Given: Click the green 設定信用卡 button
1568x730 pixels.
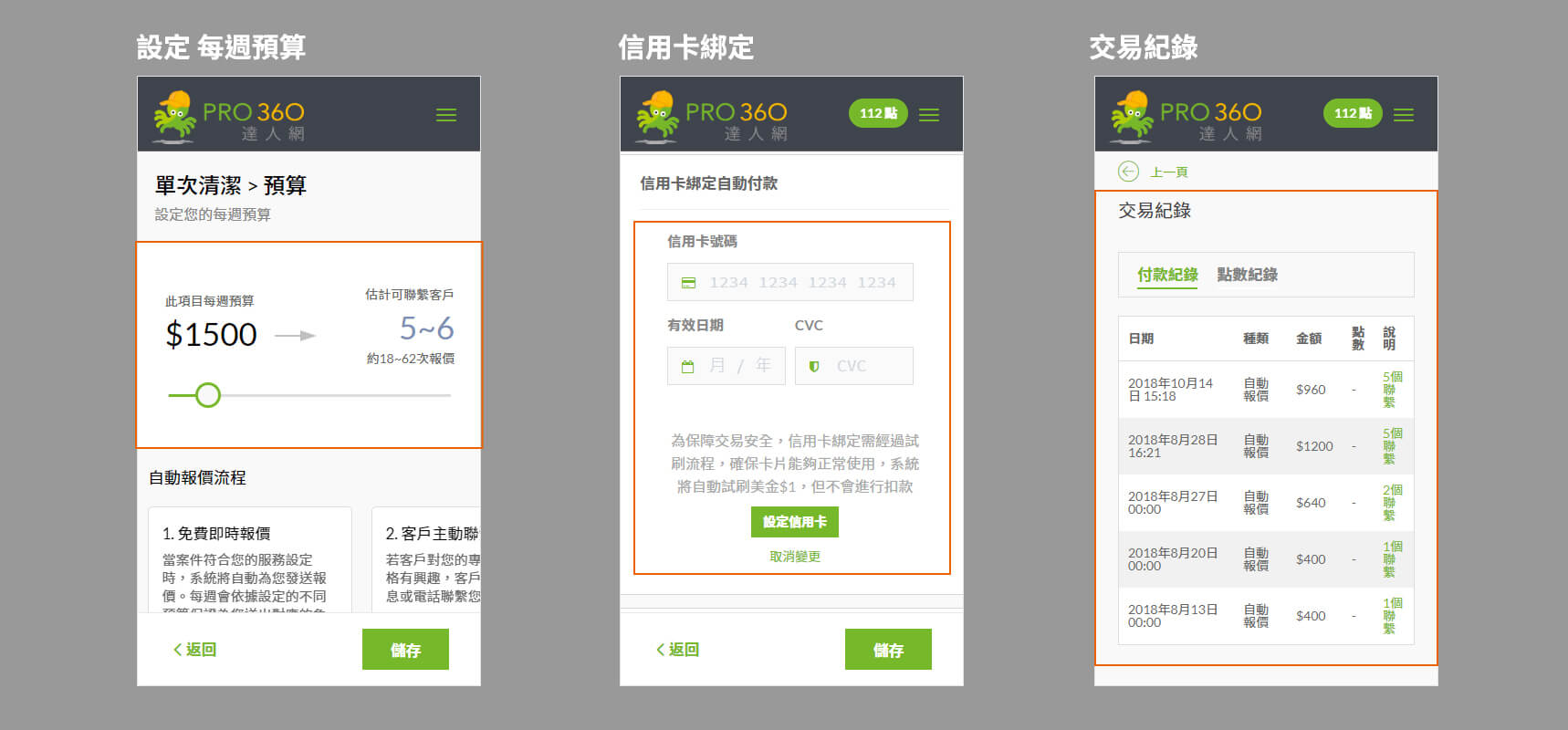Looking at the screenshot, I should (795, 522).
